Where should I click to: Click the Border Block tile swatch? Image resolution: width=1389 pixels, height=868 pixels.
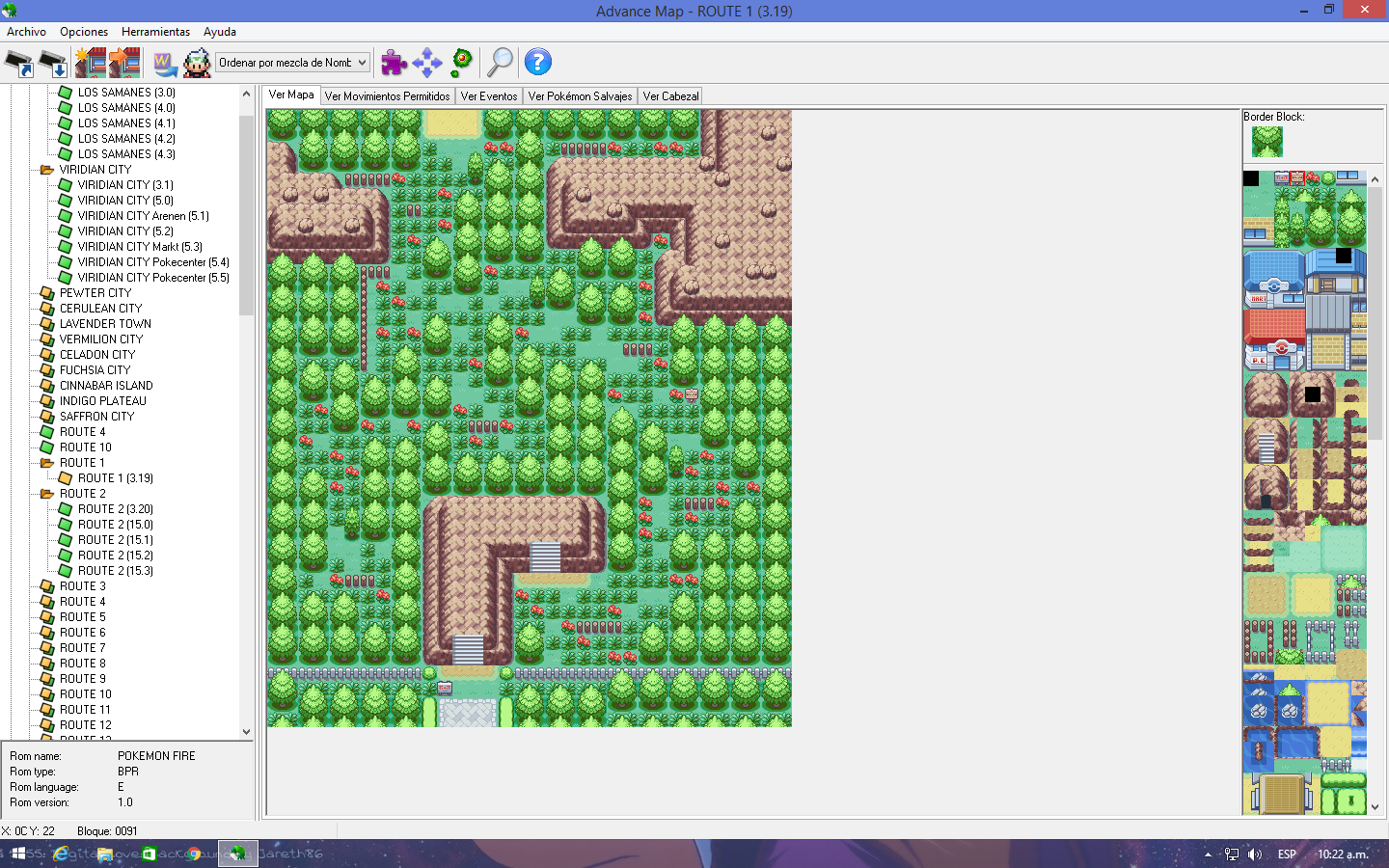pyautogui.click(x=1266, y=142)
